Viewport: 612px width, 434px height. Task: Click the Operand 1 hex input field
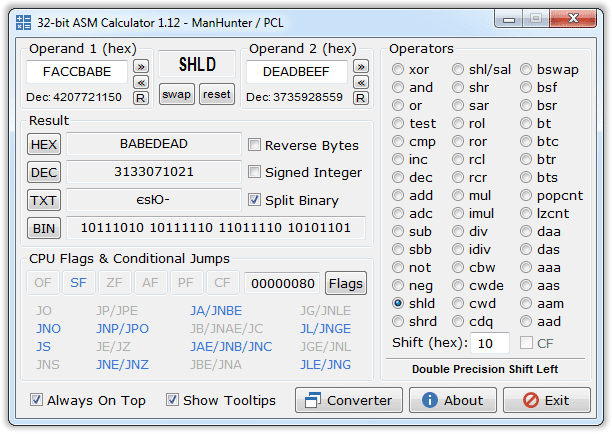coord(77,72)
